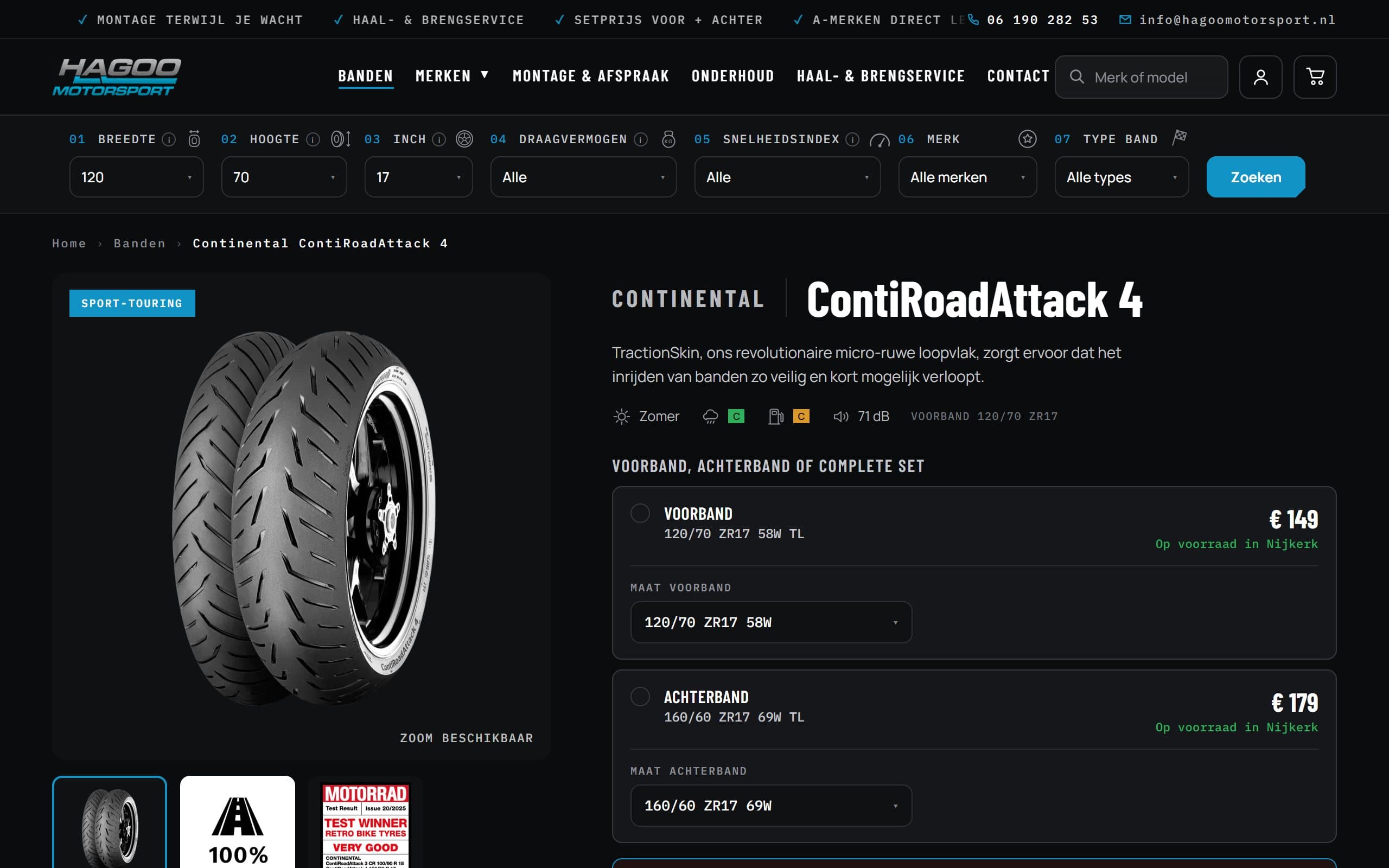
Task: Select the tyre pair thumbnail
Action: (x=110, y=822)
